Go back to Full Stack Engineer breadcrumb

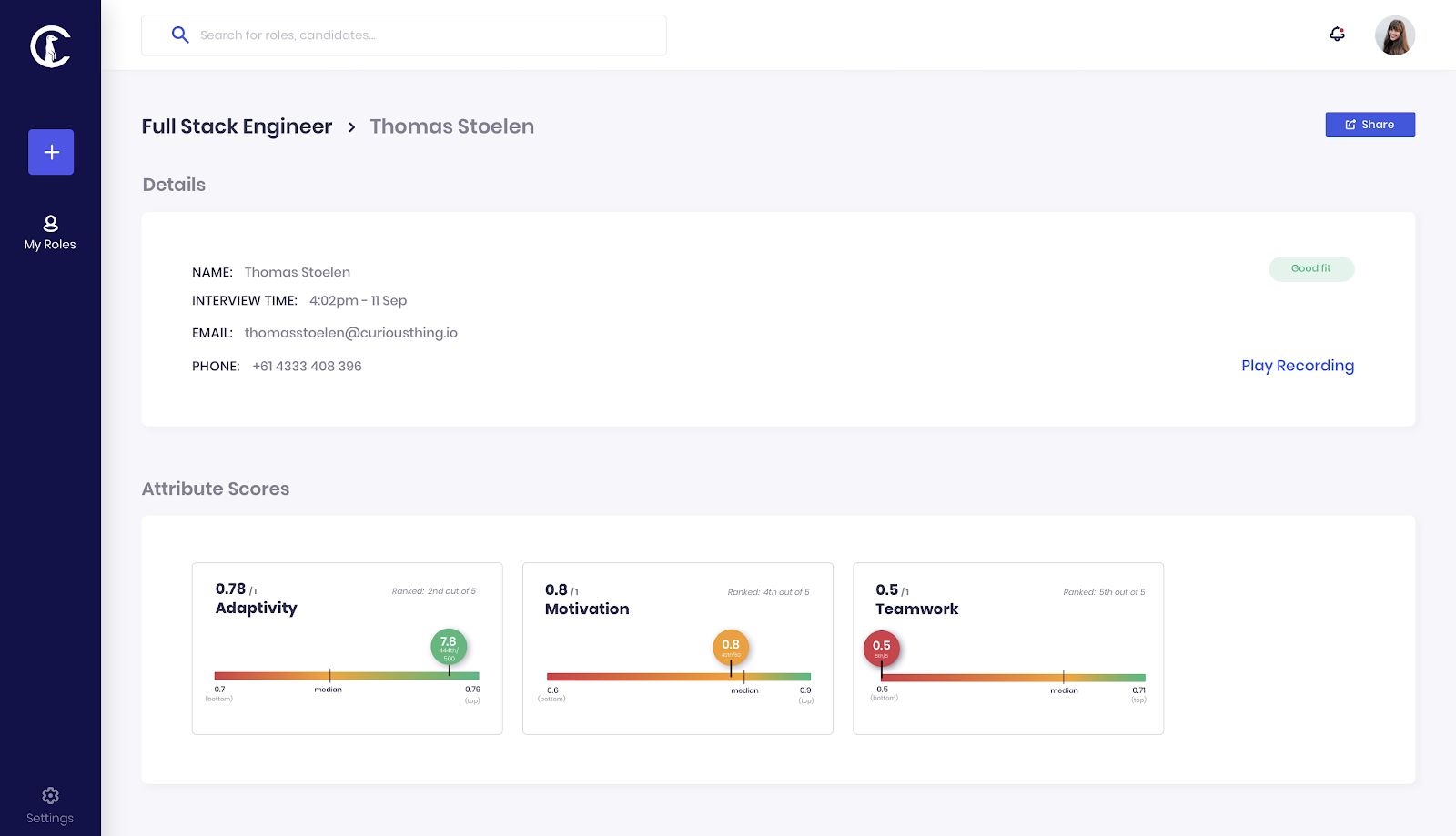(237, 126)
